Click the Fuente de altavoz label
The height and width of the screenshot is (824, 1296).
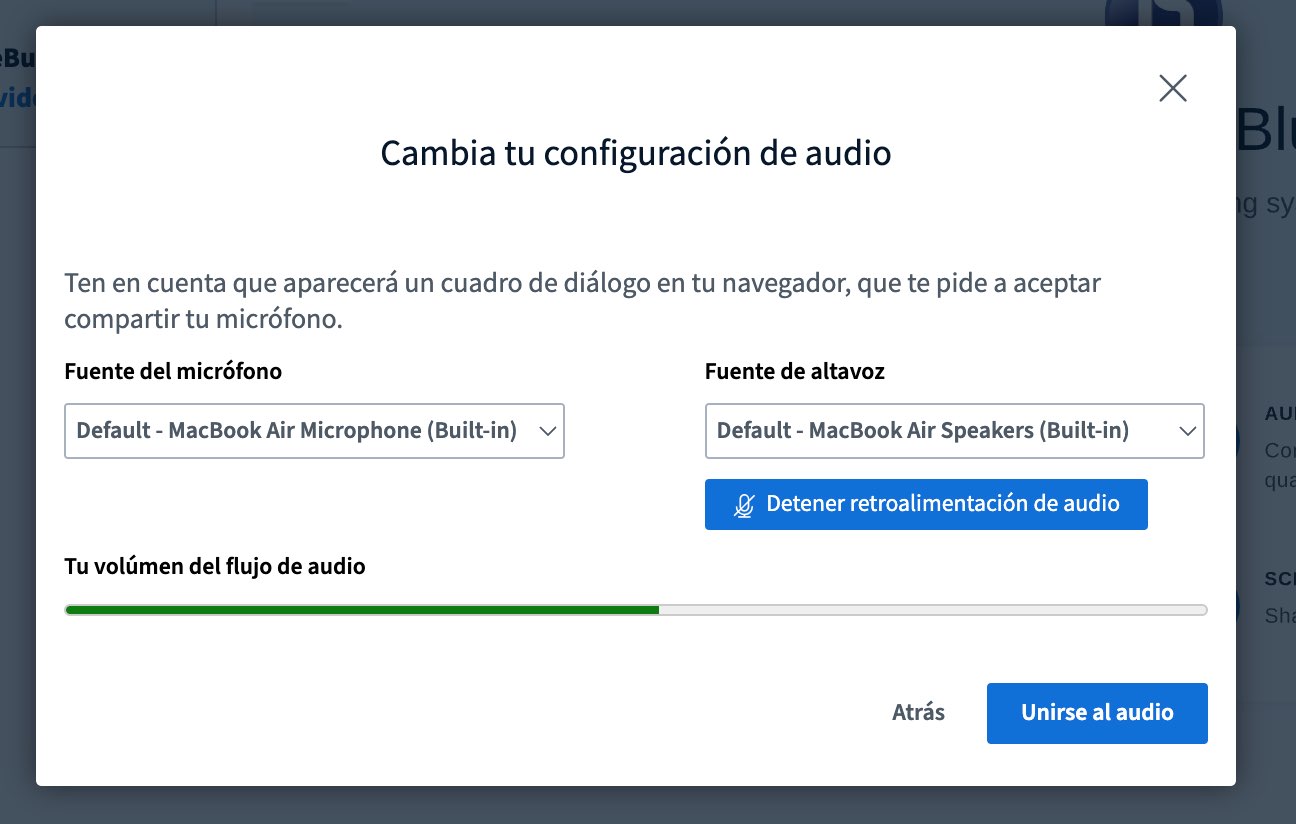pyautogui.click(x=795, y=371)
